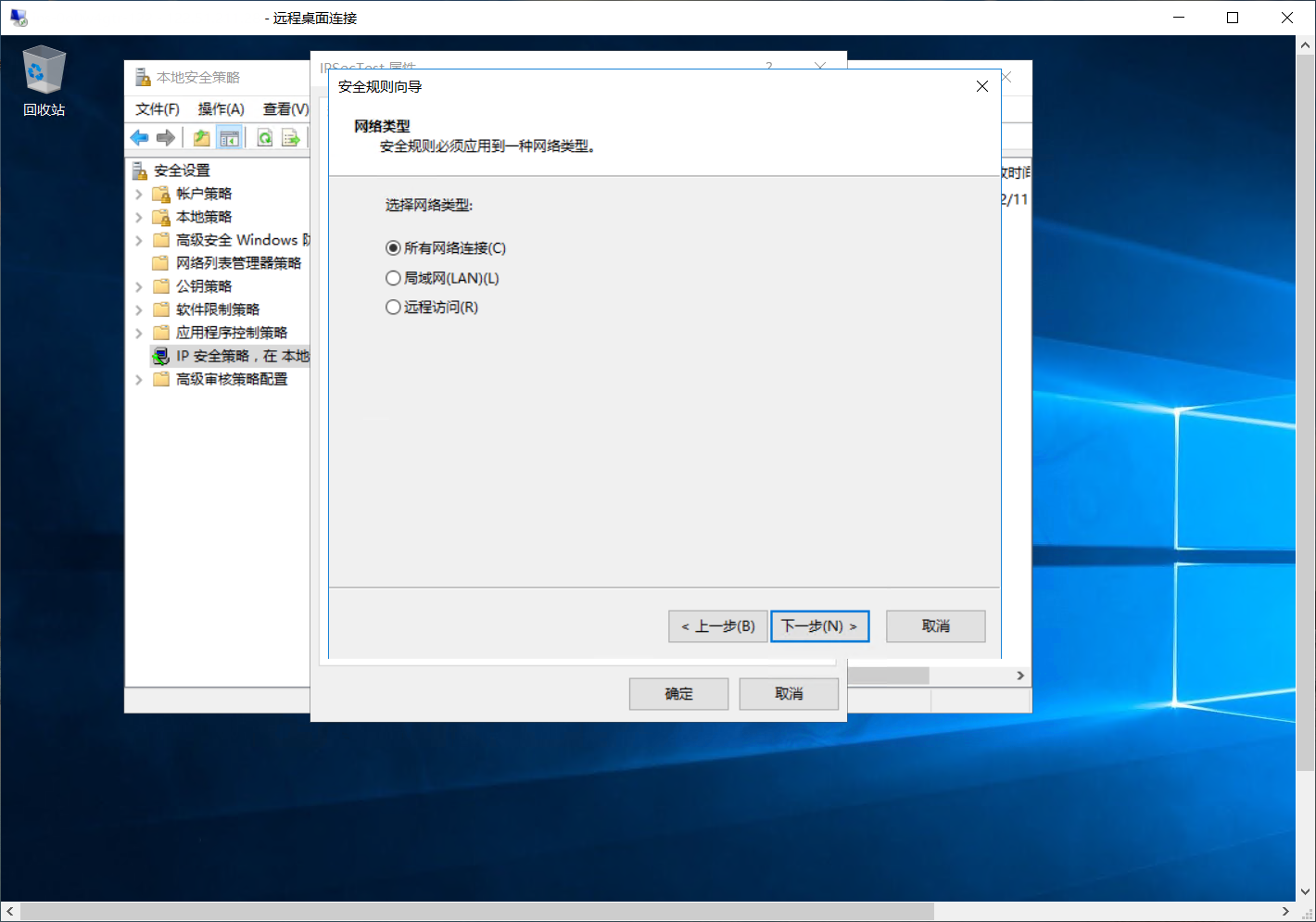Click the remote desktop scroll-down arrow
This screenshot has width=1316, height=922.
point(1305,892)
